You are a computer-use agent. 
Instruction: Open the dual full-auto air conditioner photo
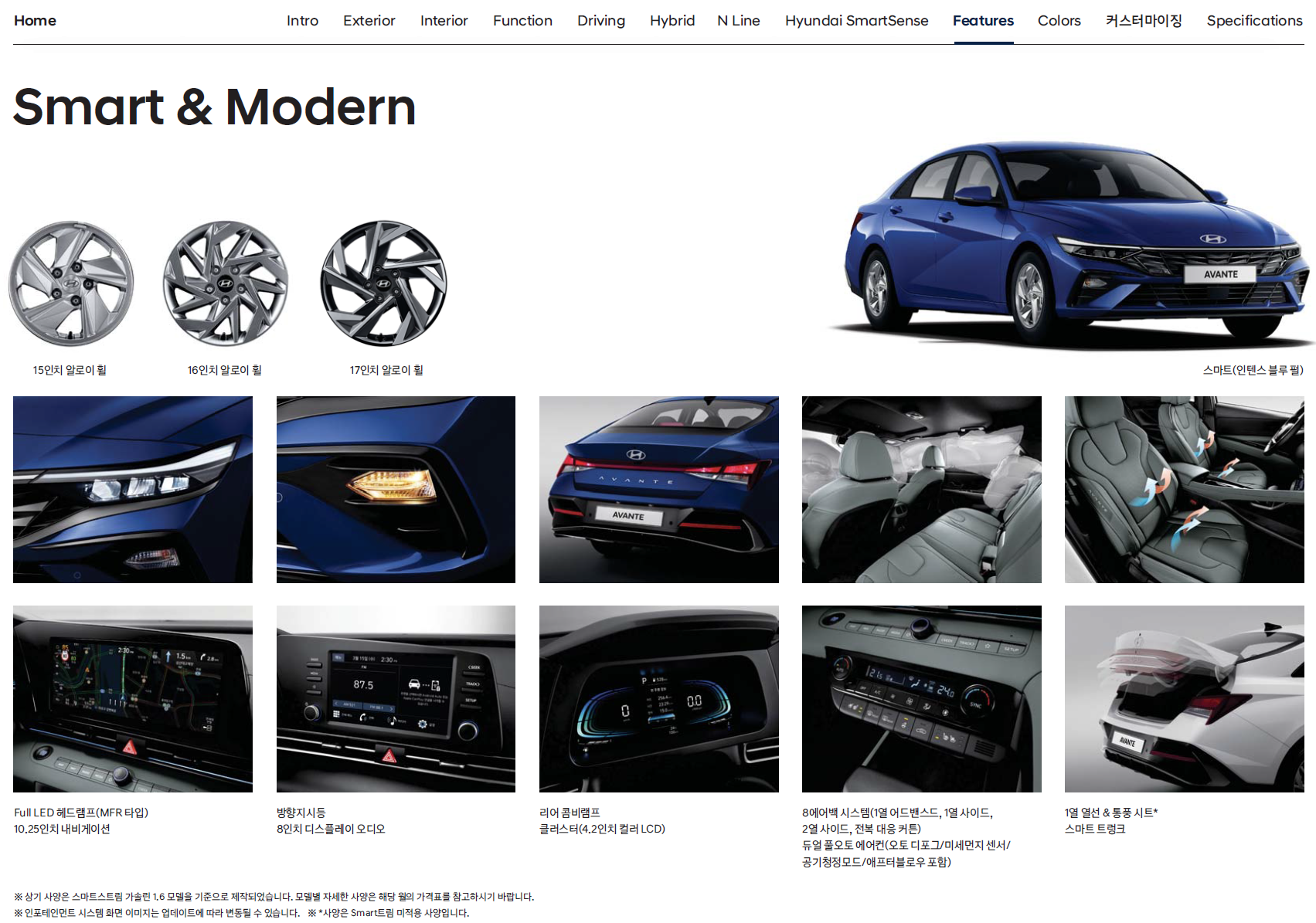point(922,699)
